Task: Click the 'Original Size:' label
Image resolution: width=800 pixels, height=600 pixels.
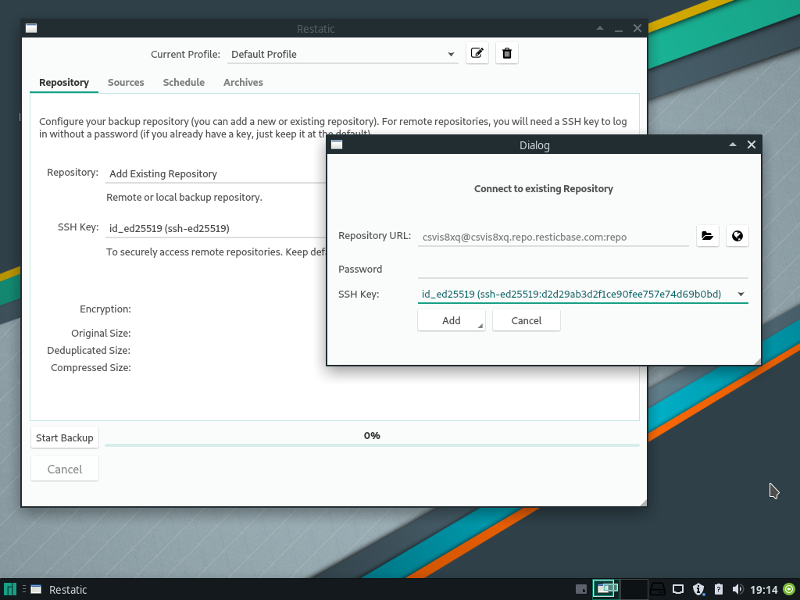Action: coord(101,333)
